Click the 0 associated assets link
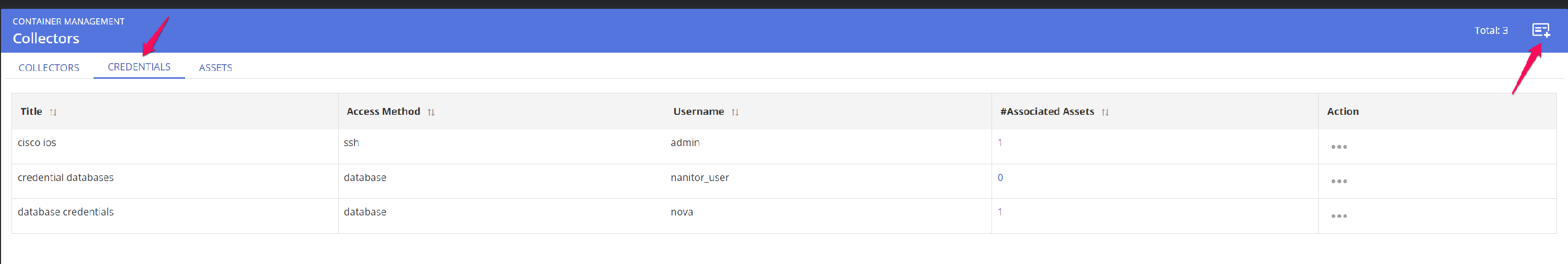 coord(1000,177)
